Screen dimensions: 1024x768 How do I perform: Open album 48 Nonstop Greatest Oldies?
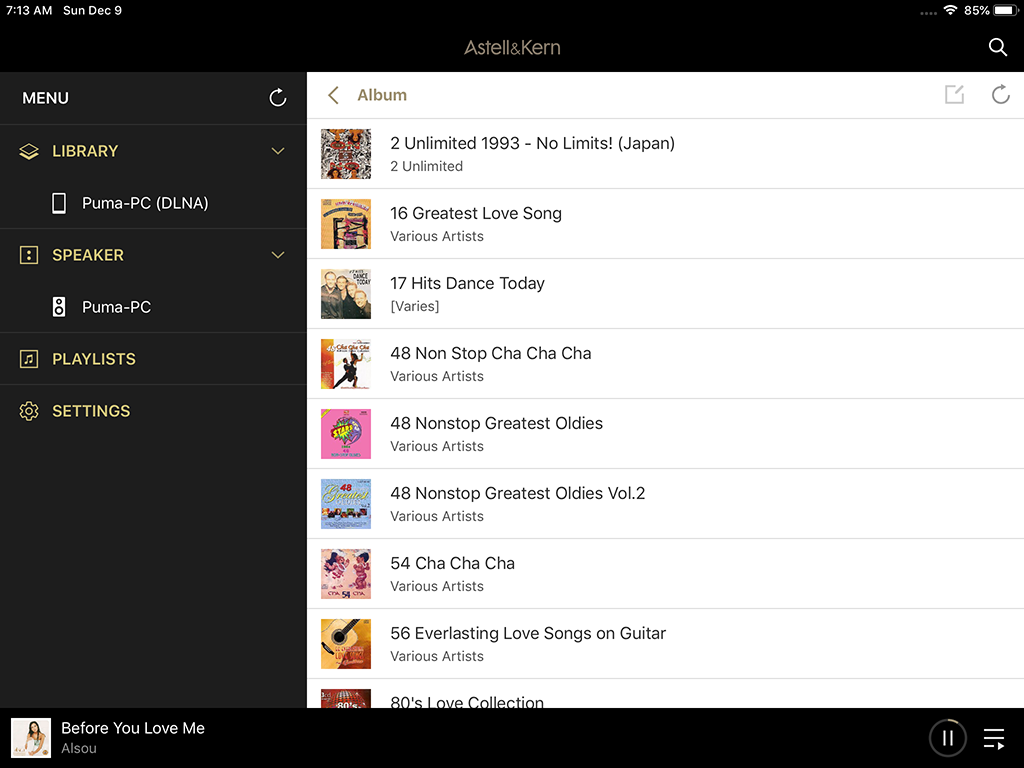coord(665,434)
